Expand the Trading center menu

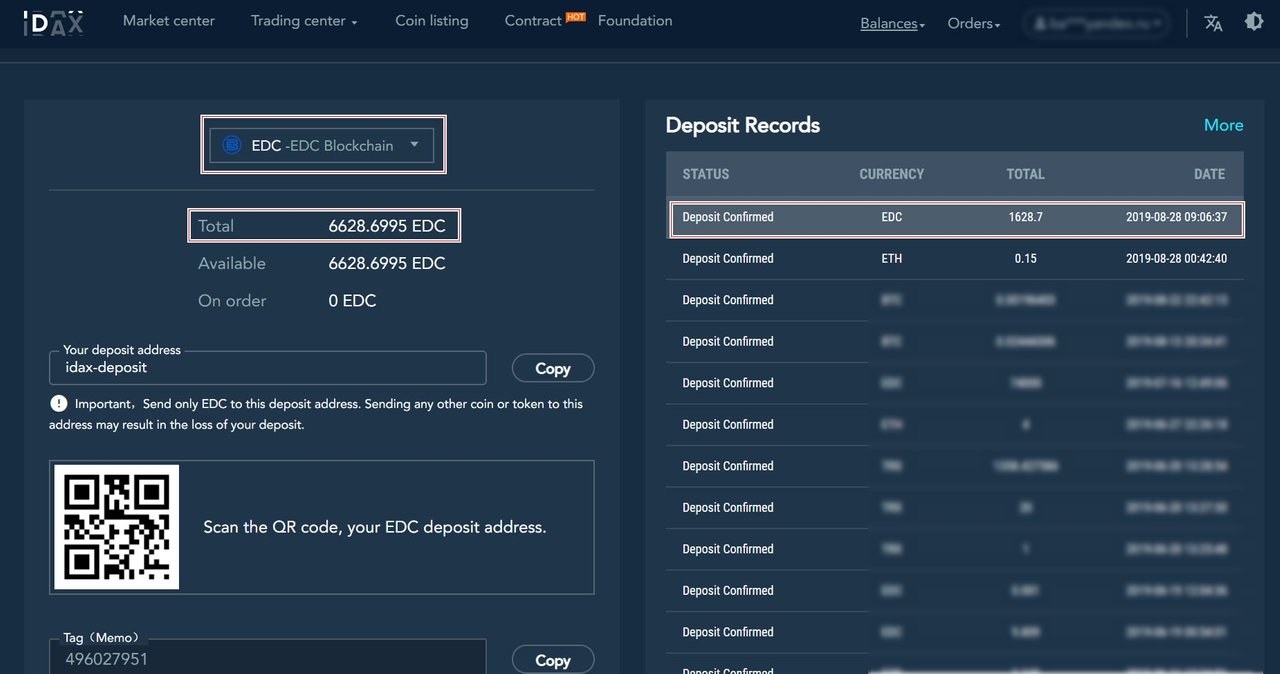click(304, 21)
